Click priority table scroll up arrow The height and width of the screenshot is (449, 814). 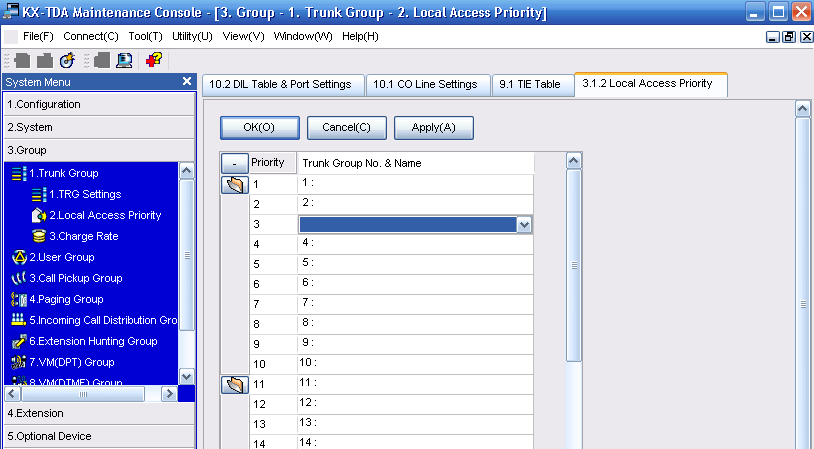(574, 160)
